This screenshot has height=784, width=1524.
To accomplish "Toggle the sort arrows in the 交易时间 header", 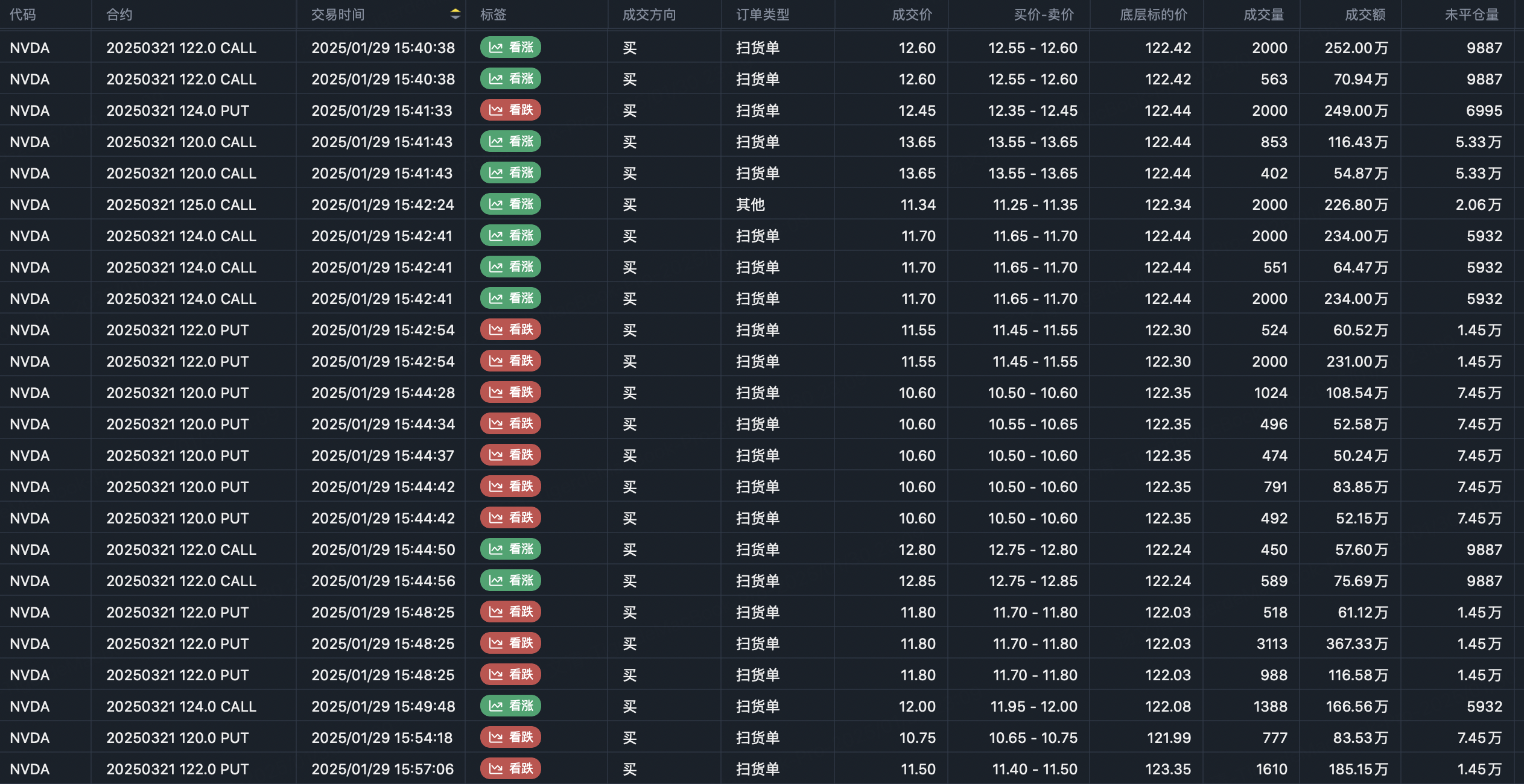I will coord(456,14).
